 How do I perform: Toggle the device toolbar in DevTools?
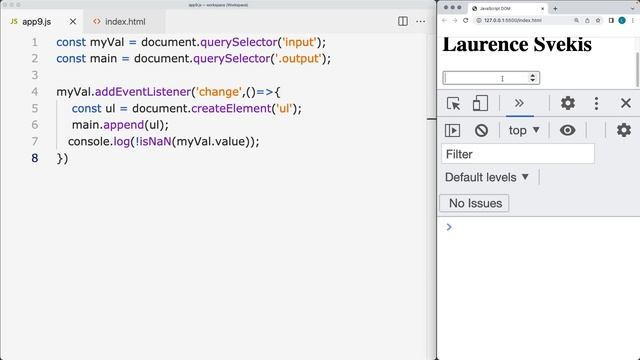(x=480, y=103)
